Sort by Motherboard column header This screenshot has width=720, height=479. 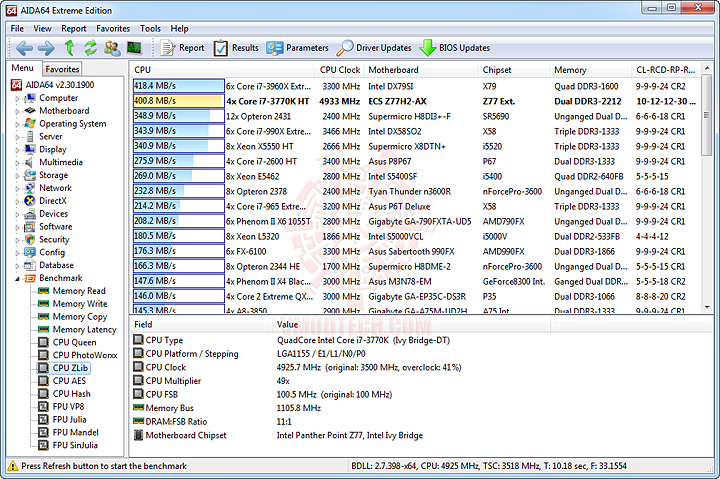(x=420, y=70)
